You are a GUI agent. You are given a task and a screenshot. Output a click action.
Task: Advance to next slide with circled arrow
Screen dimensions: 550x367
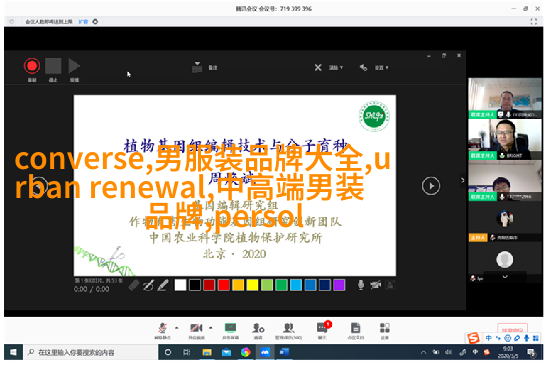pos(431,186)
